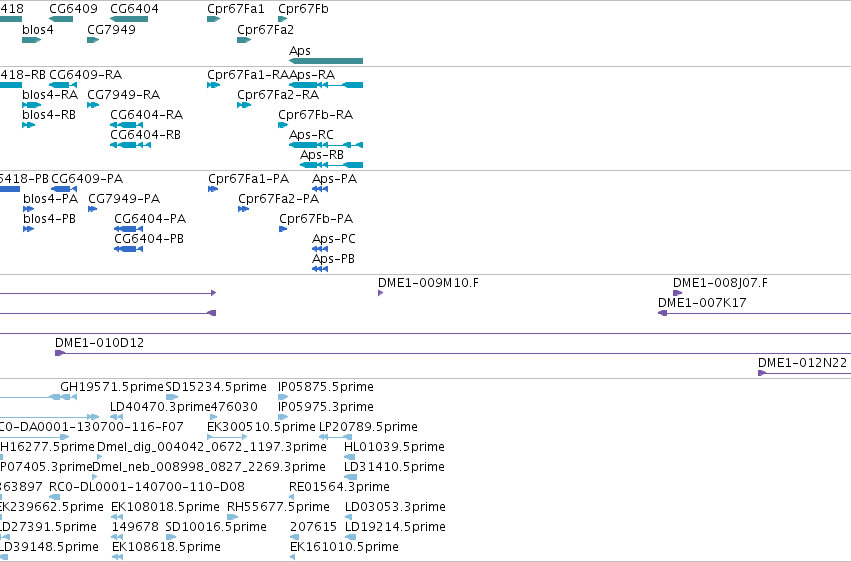Click the blos4 gene glyph
Image resolution: width=851 pixels, height=562 pixels.
(31, 40)
